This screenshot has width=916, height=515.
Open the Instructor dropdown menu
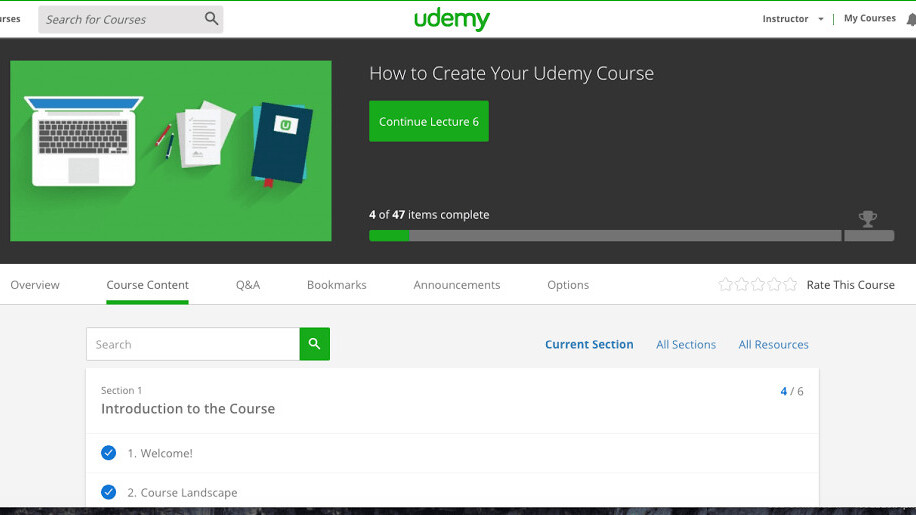tap(793, 19)
